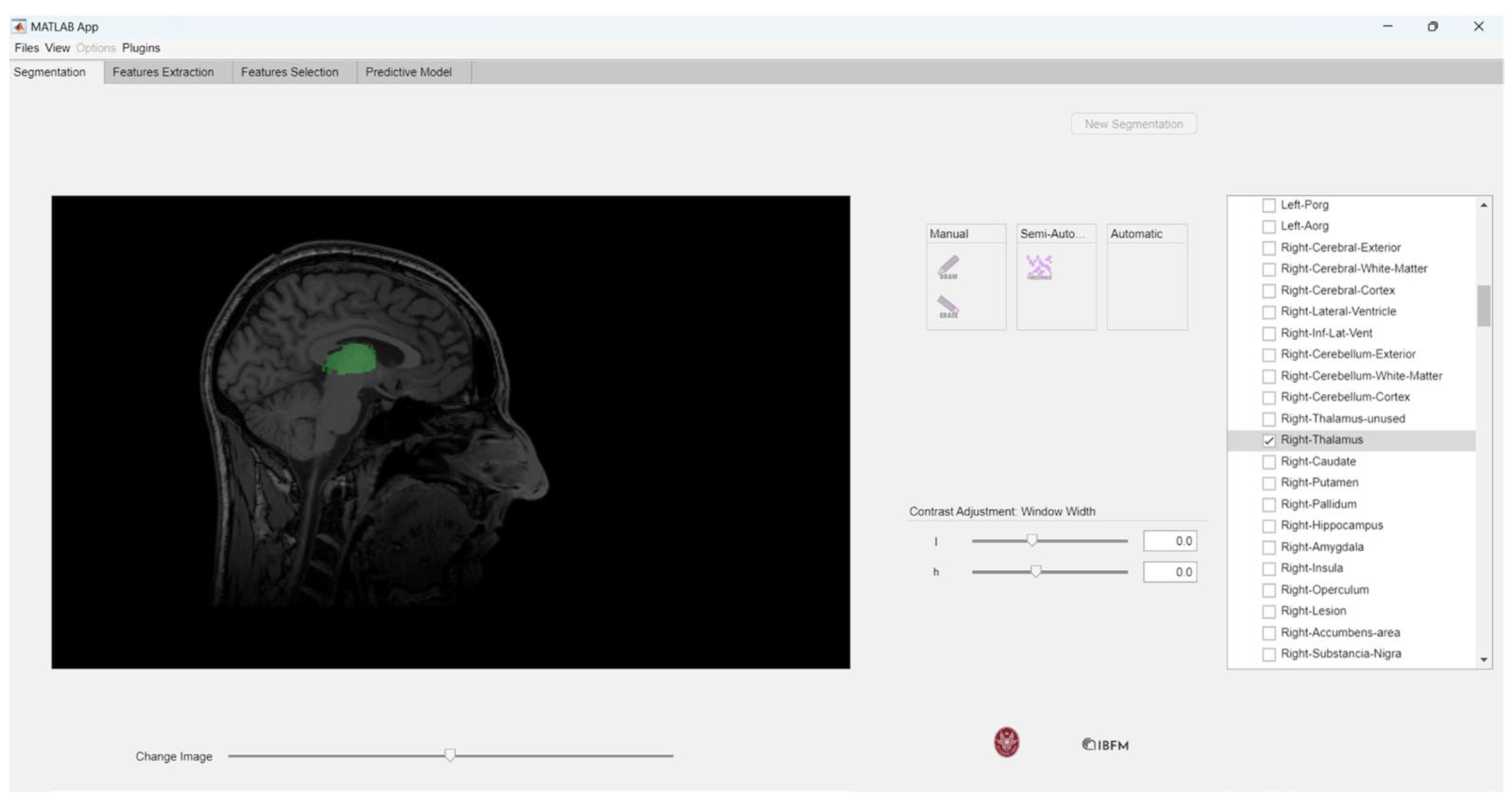Enable the Right-Hippocampus checkbox
The image size is (1512, 804).
click(x=1269, y=526)
